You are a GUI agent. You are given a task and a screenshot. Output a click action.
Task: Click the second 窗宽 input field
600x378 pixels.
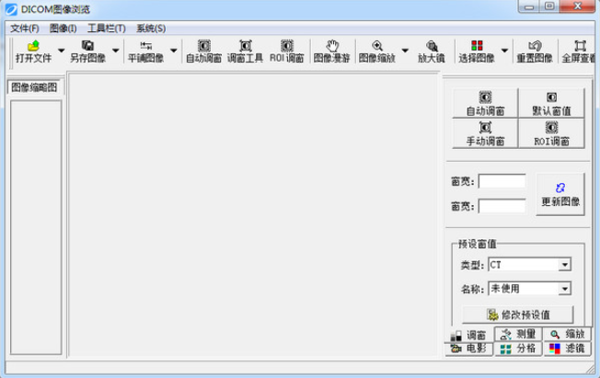(502, 207)
